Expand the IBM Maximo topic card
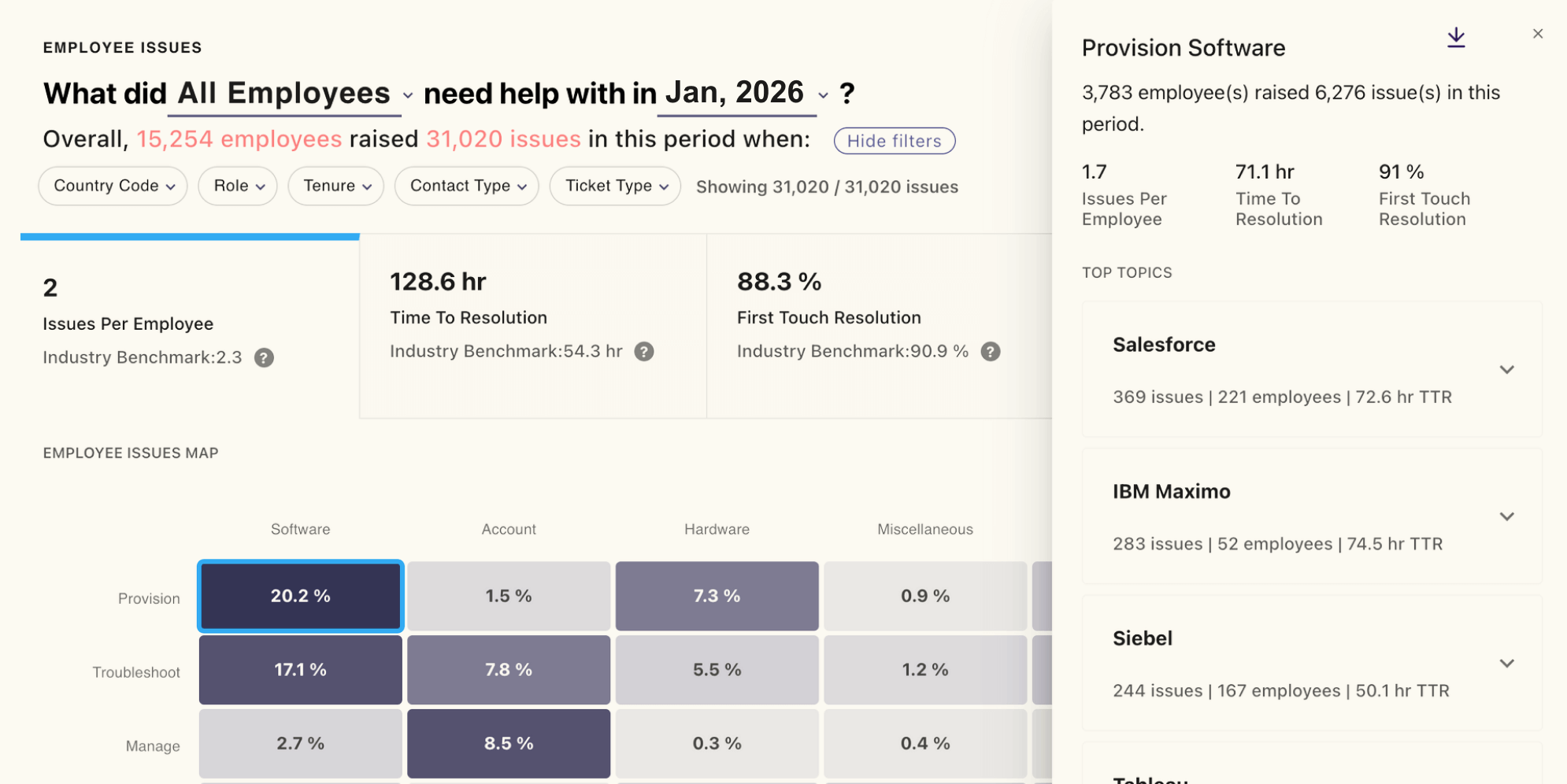Viewport: 1567px width, 784px height. click(1506, 517)
